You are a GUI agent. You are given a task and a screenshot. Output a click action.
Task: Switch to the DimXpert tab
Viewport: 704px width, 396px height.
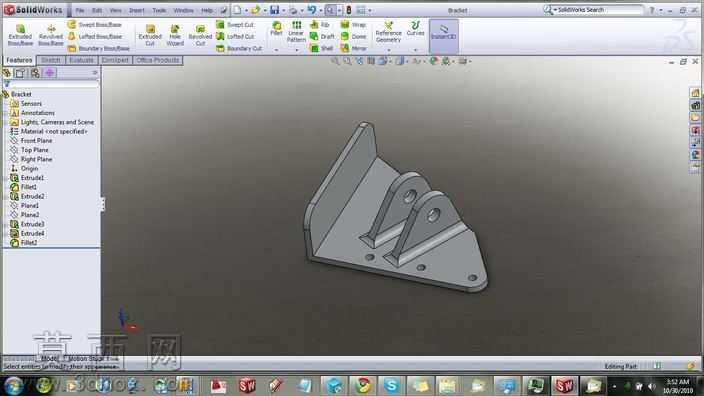click(115, 60)
